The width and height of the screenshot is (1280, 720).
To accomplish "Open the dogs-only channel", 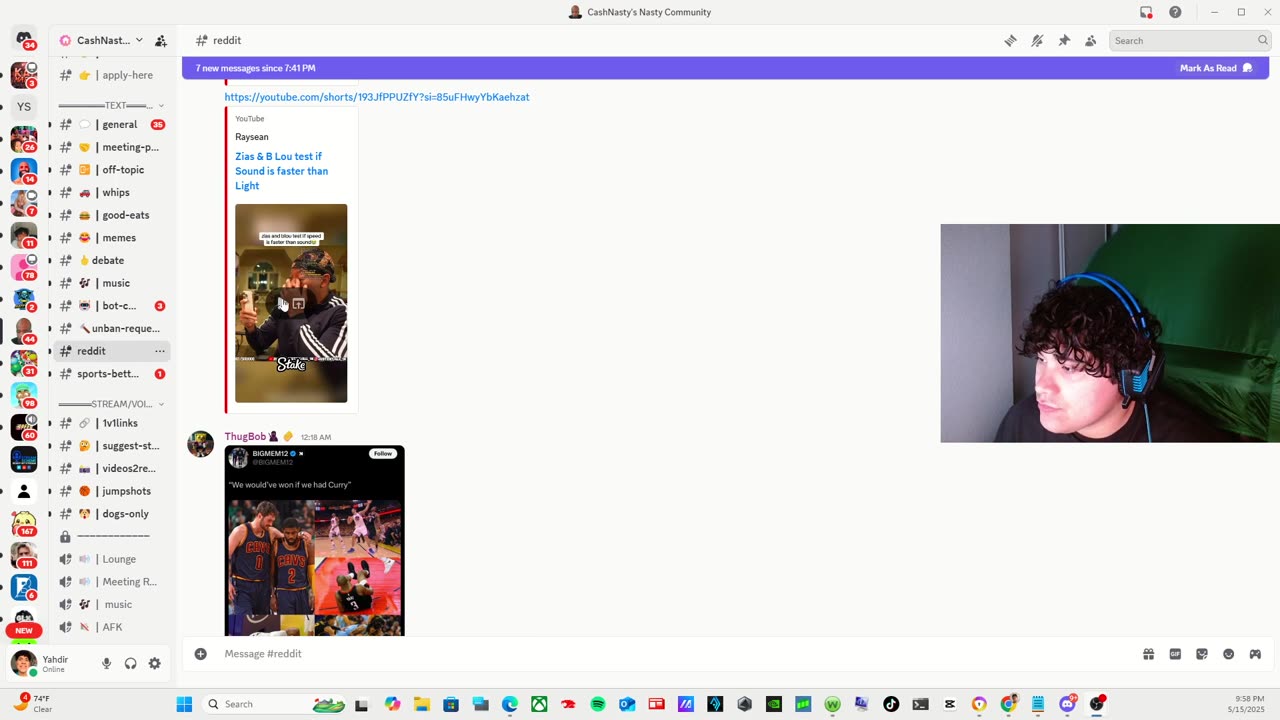I will tap(111, 514).
